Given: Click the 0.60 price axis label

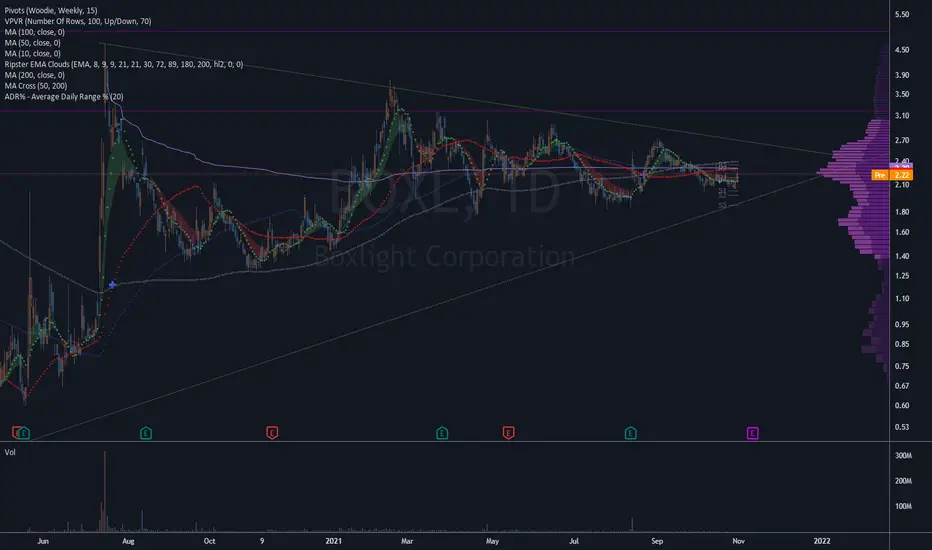Looking at the screenshot, I should pyautogui.click(x=902, y=406).
